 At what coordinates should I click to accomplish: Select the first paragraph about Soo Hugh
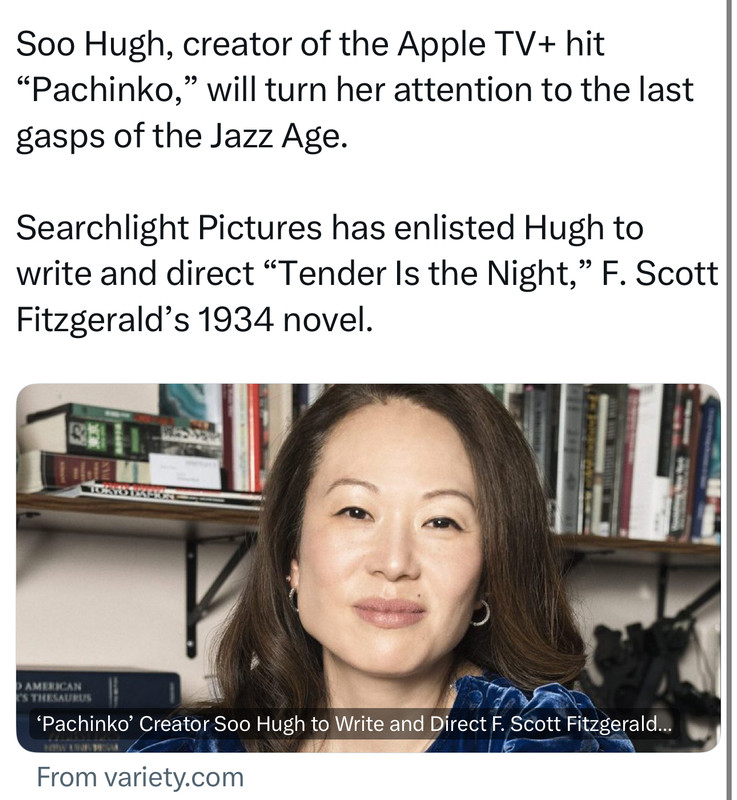click(x=355, y=90)
